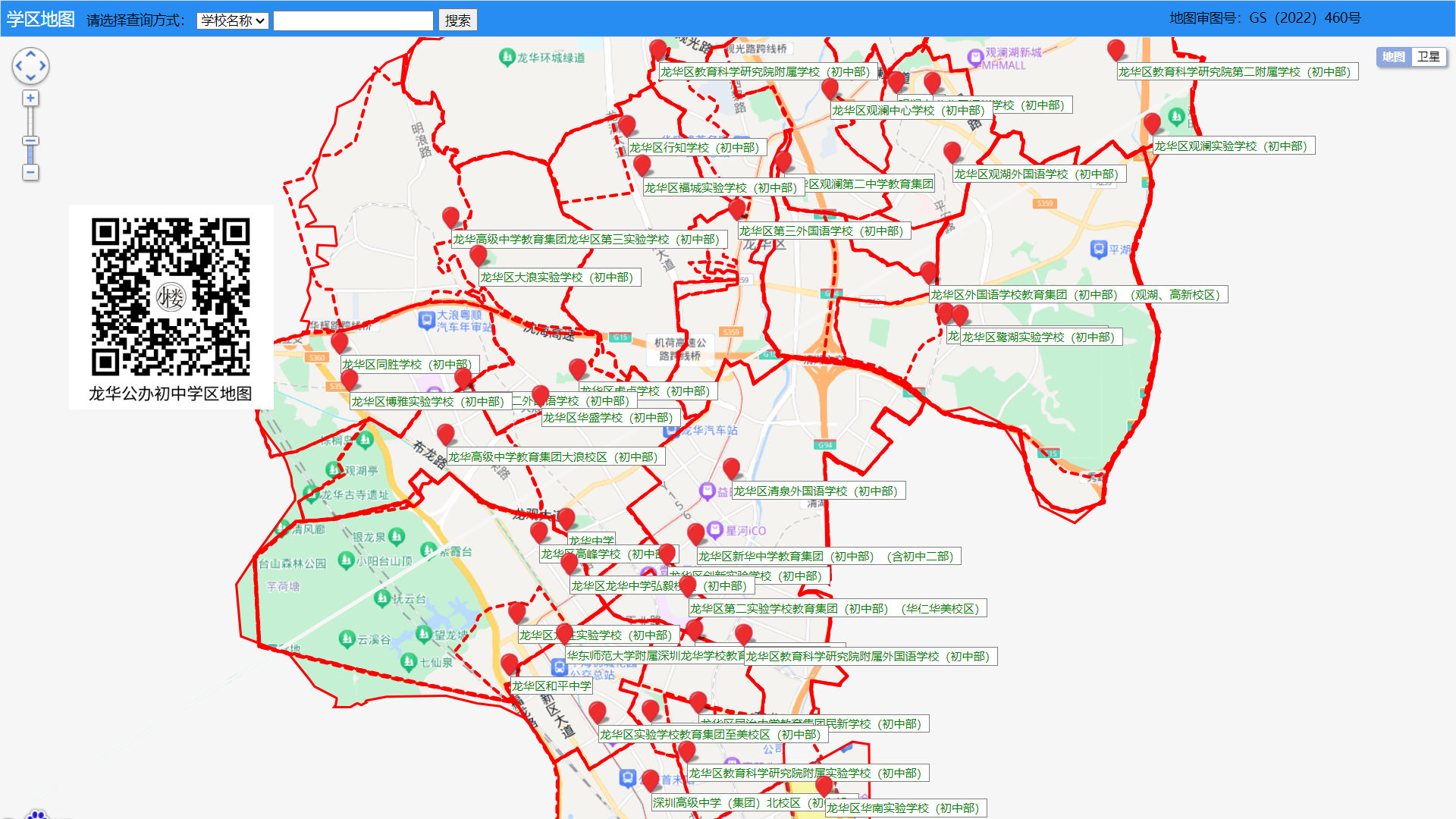The image size is (1456, 819).
Task: Click marker above 龙华区清泉外国语学校 label
Action: [731, 469]
